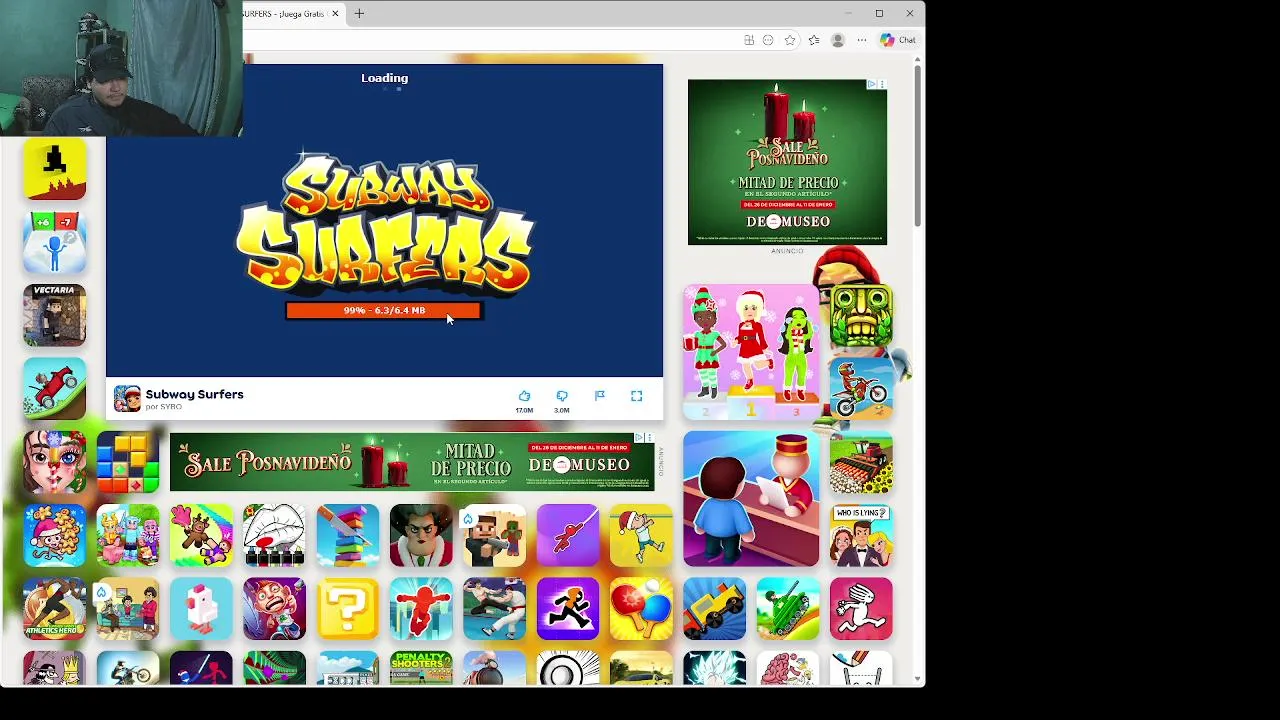This screenshot has height=720, width=1280.
Task: Open the white running figure pink game
Action: (x=861, y=609)
